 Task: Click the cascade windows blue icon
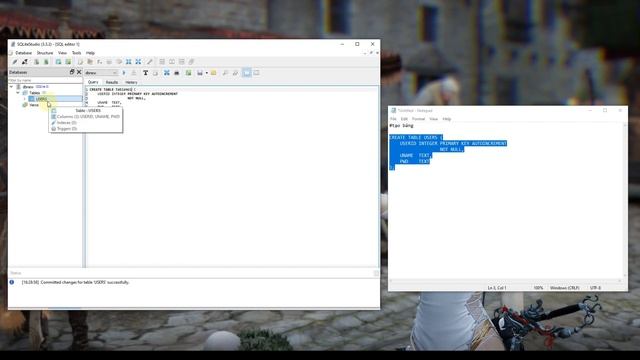coord(138,62)
